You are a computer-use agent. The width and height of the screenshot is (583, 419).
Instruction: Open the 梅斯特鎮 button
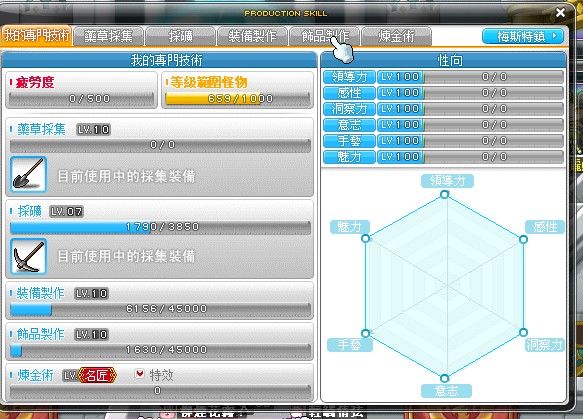tap(523, 36)
